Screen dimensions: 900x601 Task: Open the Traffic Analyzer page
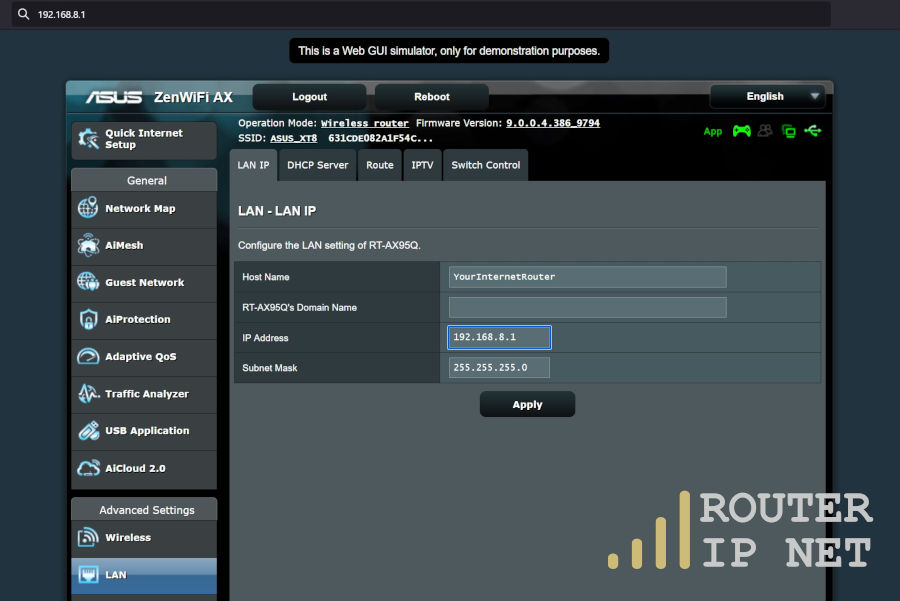click(x=144, y=394)
